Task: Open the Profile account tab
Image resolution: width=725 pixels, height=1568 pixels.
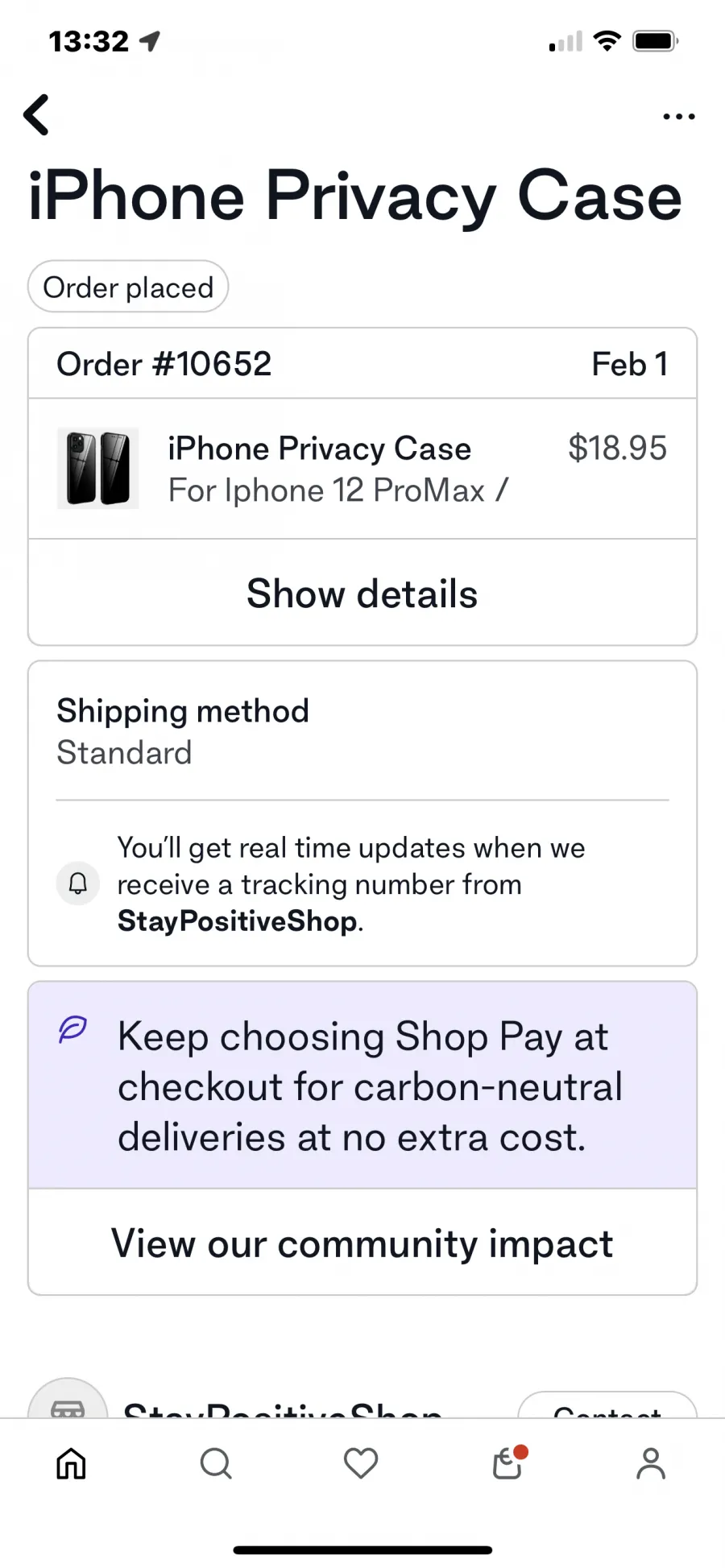Action: 651,1463
